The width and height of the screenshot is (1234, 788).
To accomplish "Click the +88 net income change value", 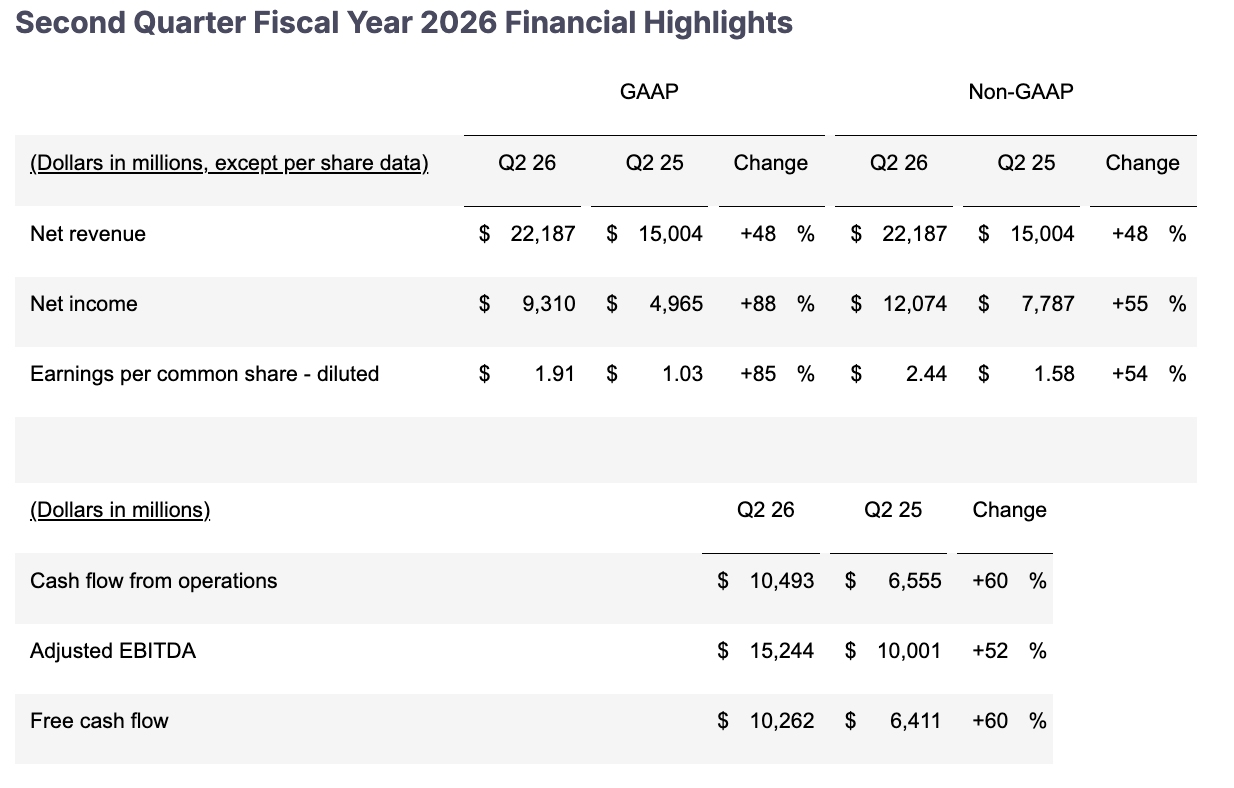I will click(758, 304).
